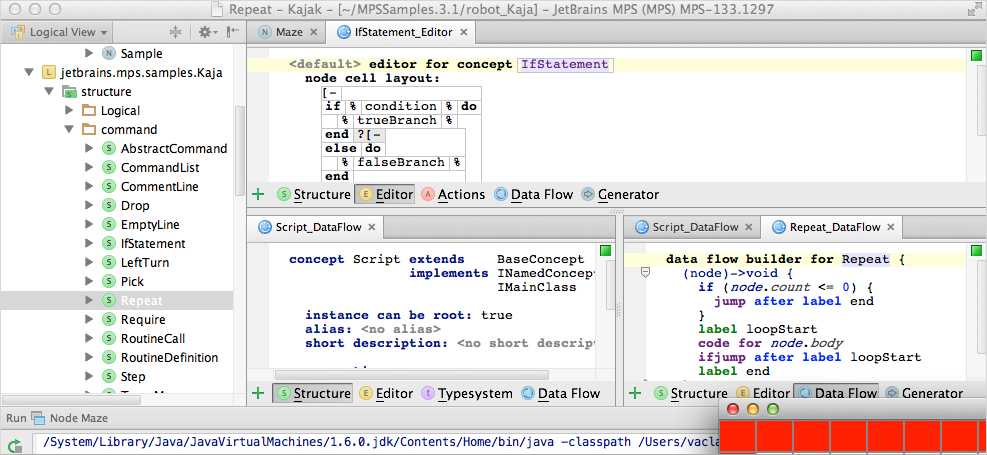Click the scroll-from-source icon in Logical View
987x455 pixels.
tap(176, 32)
